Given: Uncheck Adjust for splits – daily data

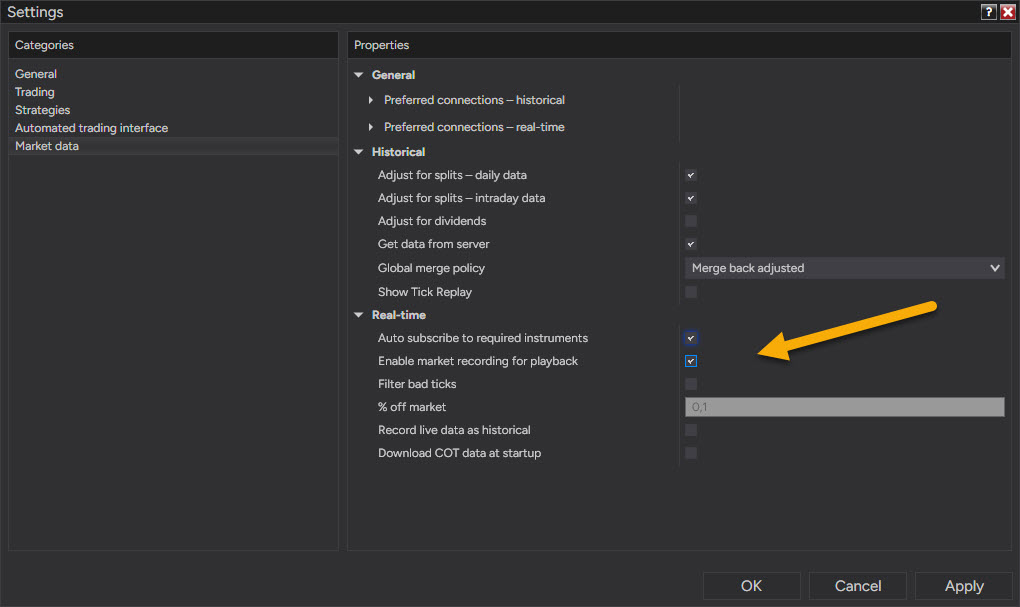Looking at the screenshot, I should (691, 175).
